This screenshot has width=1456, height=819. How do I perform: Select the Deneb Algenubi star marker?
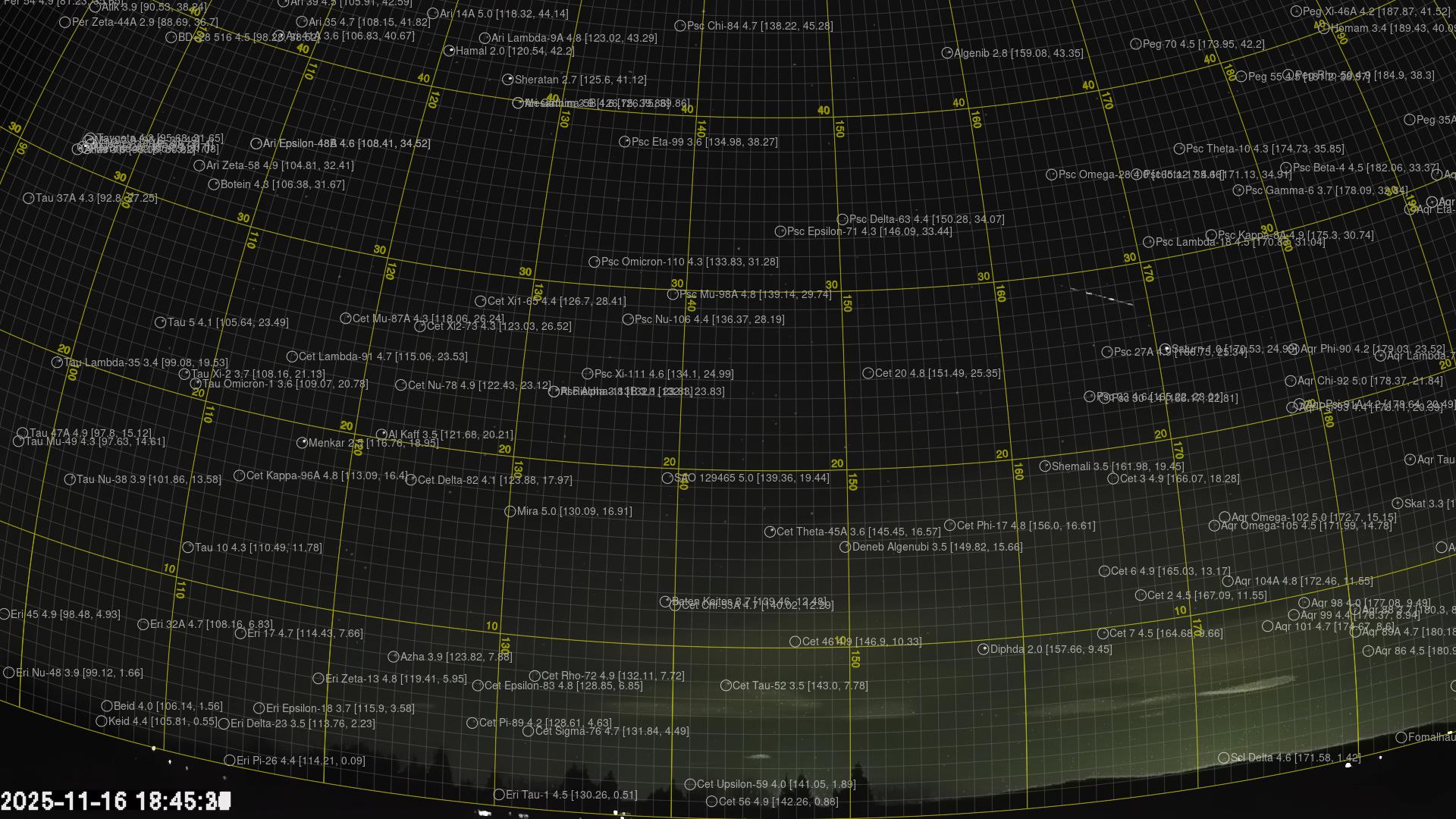click(846, 547)
